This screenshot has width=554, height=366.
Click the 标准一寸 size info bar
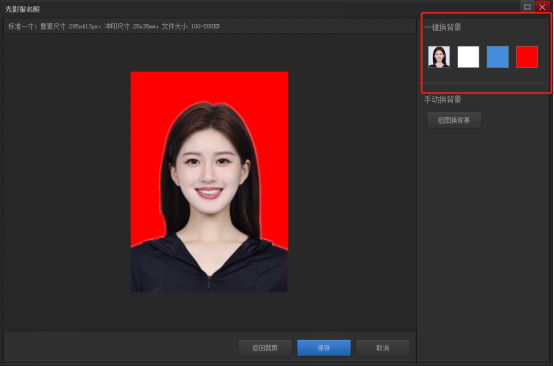pyautogui.click(x=210, y=26)
